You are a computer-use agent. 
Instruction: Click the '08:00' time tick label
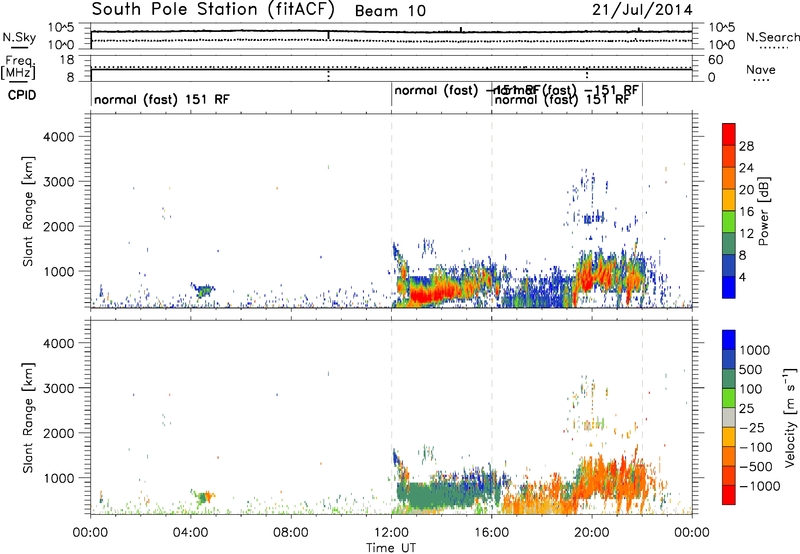[x=291, y=533]
